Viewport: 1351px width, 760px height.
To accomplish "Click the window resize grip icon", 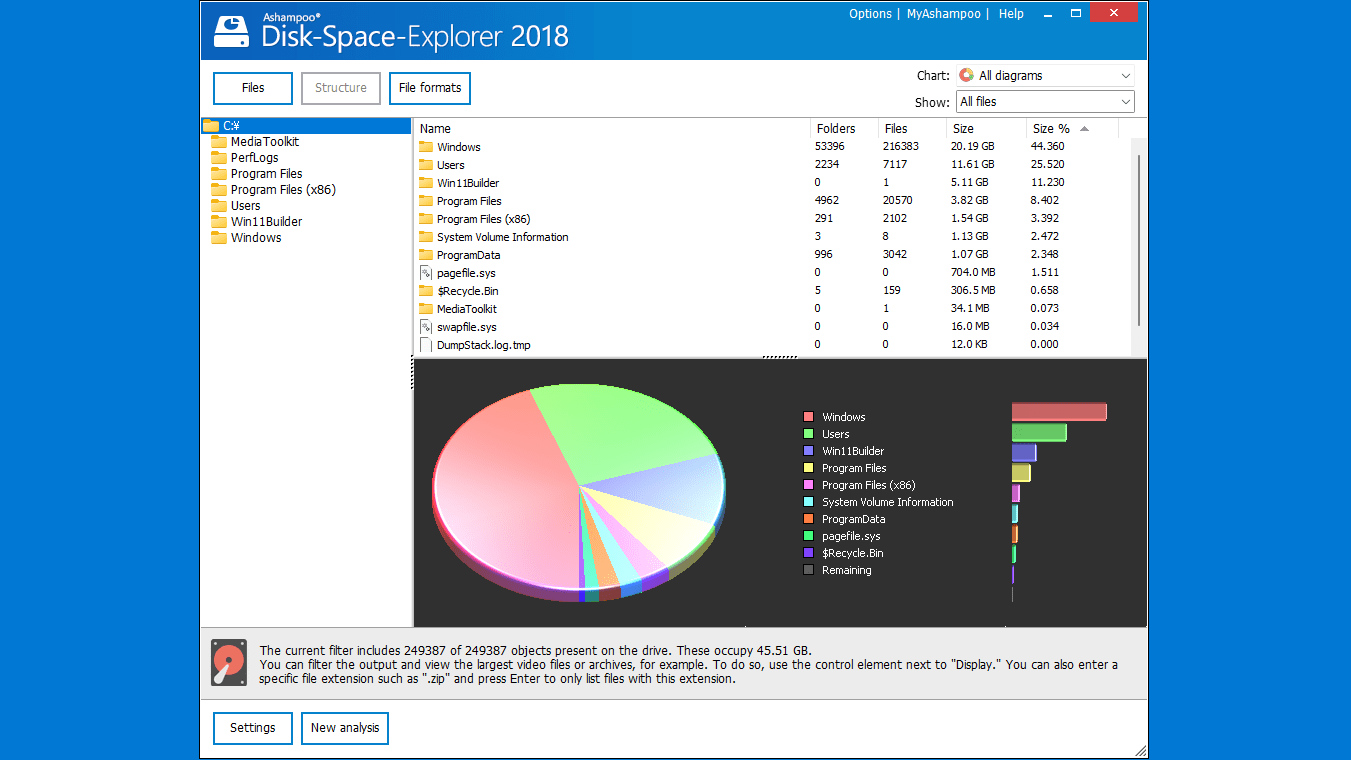I will click(1140, 750).
